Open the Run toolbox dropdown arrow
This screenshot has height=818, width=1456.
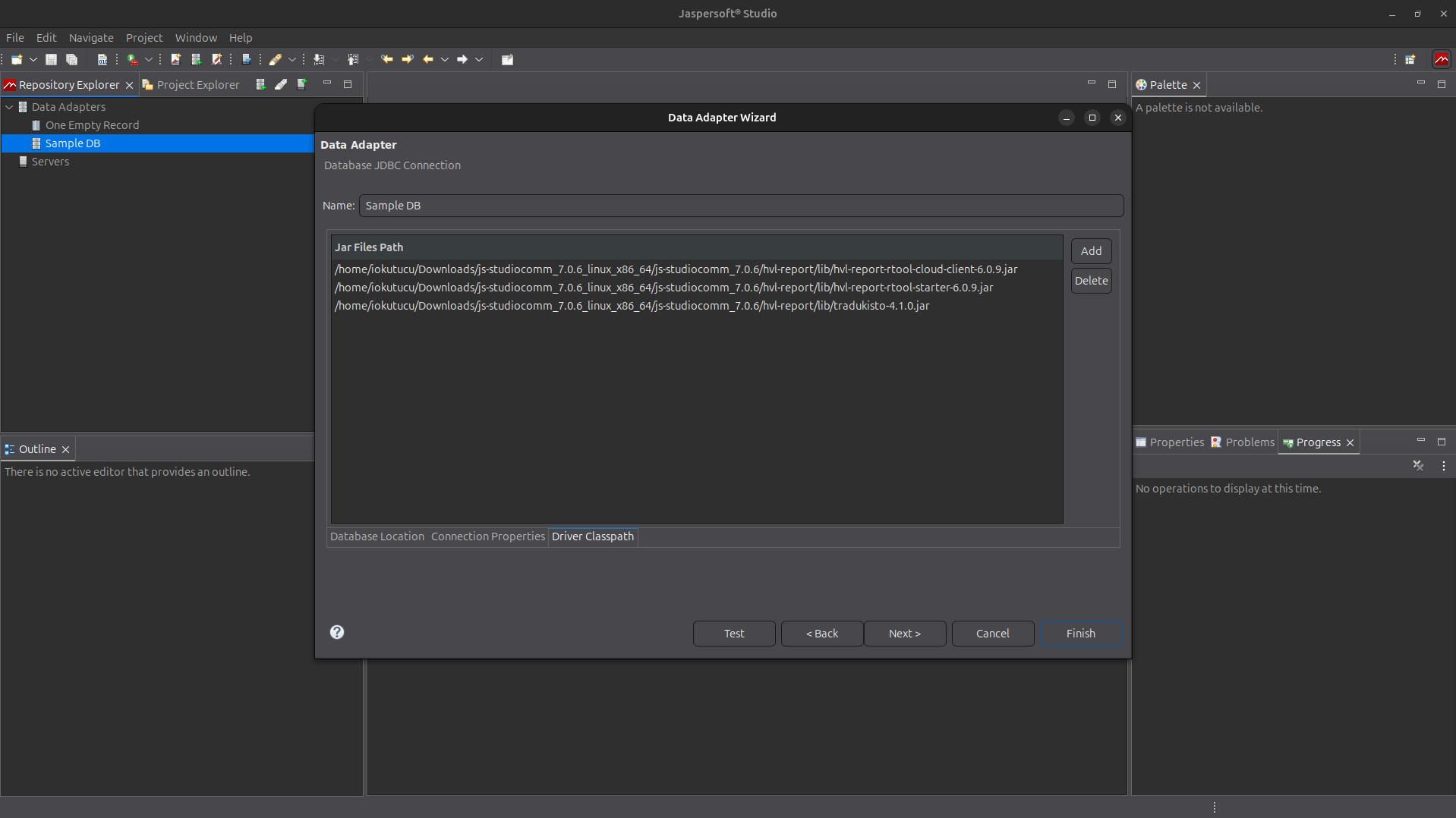click(x=149, y=59)
